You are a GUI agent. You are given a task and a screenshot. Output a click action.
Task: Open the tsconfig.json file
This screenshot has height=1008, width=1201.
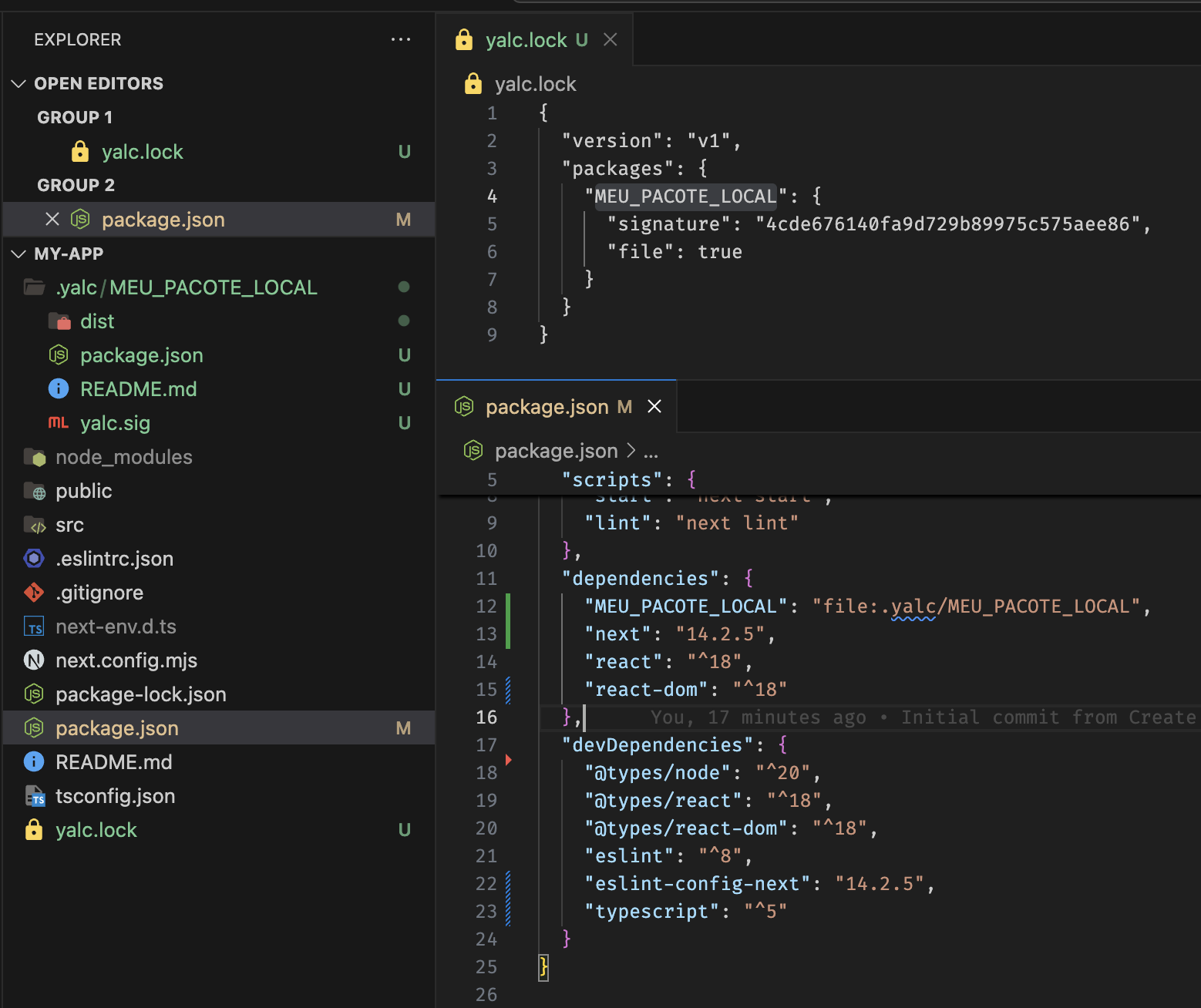coord(220,796)
